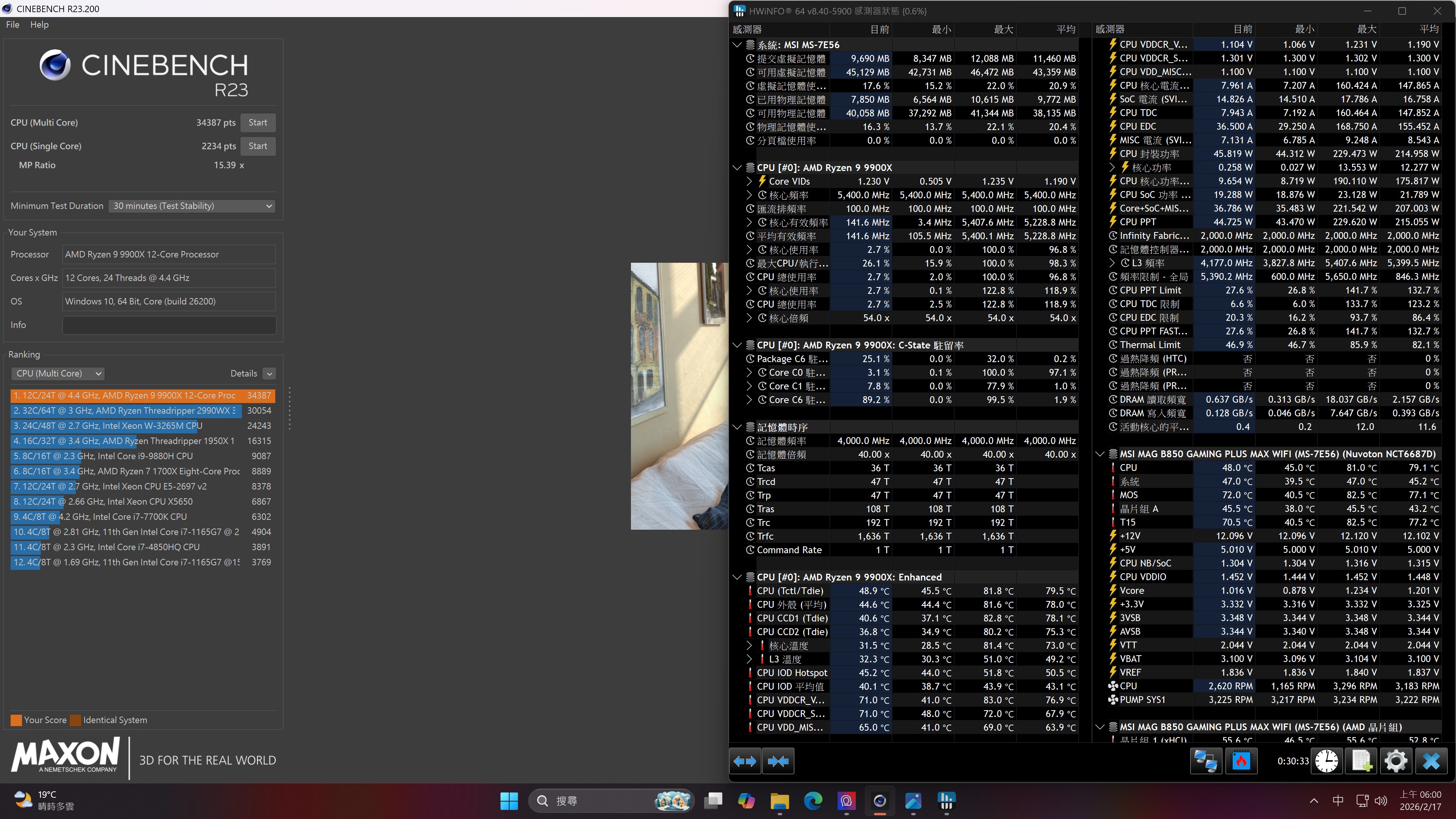
Task: Start the CPU (Multi Core) test
Action: (258, 122)
